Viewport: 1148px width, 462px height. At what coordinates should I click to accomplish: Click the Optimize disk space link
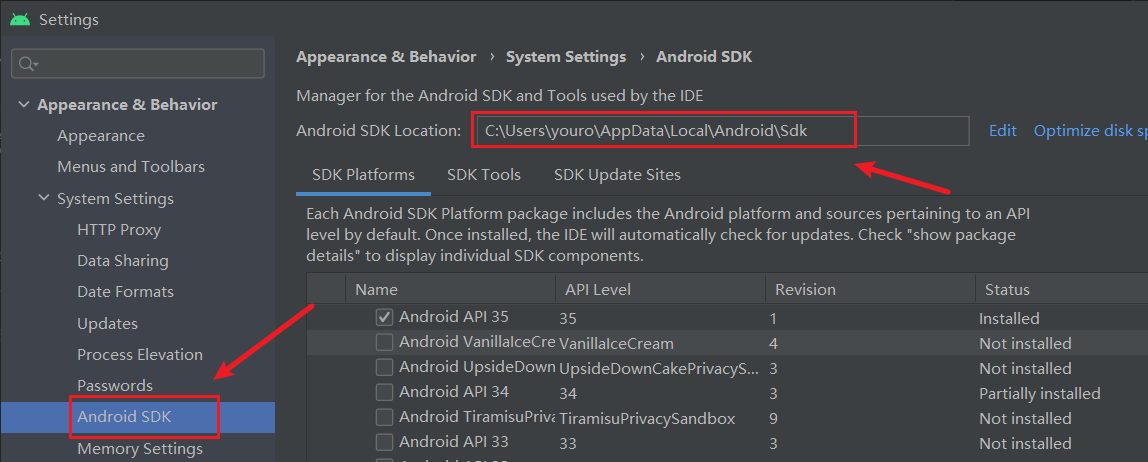pyautogui.click(x=1090, y=131)
